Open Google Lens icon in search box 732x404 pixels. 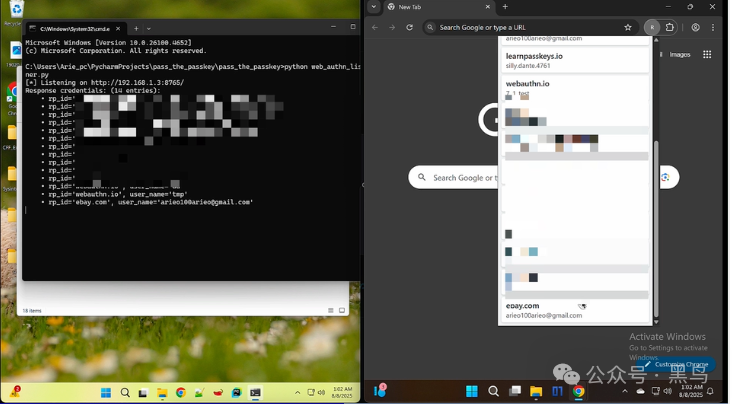pos(665,177)
